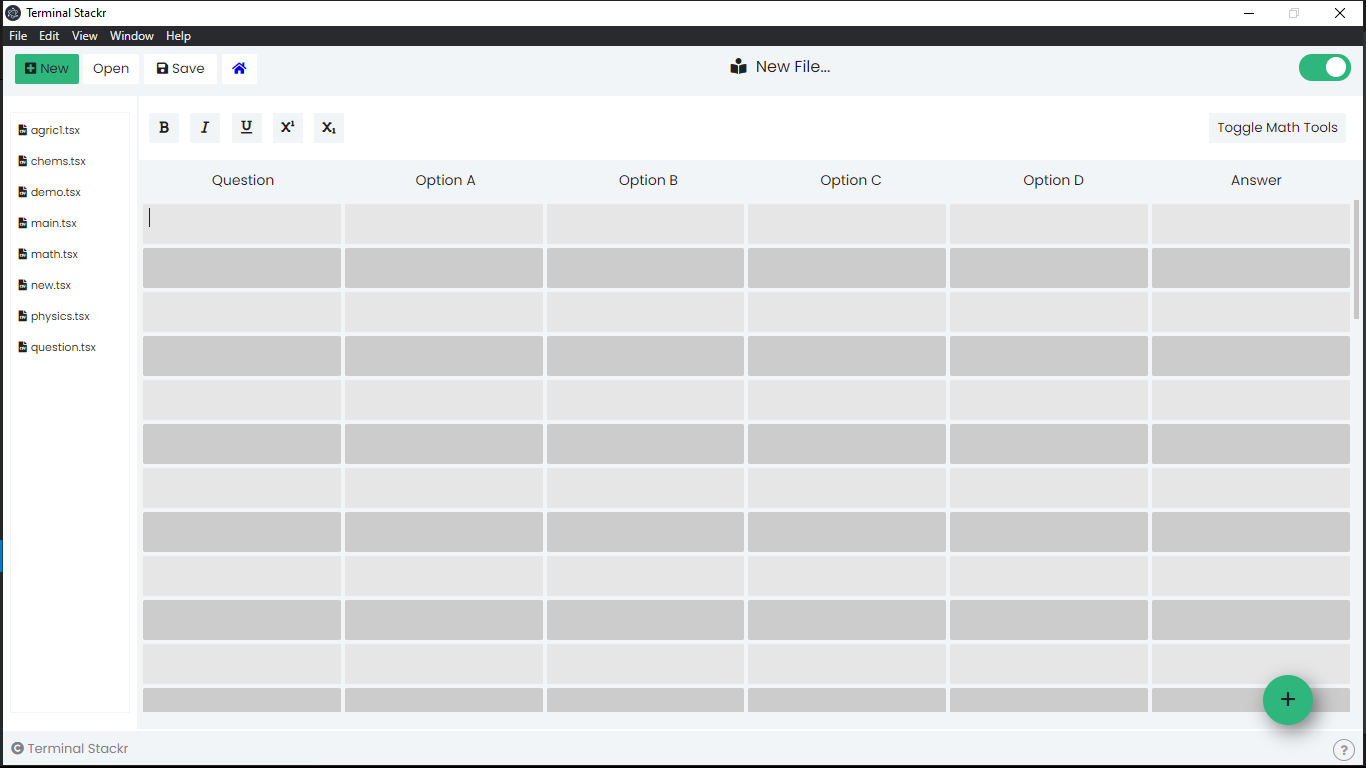This screenshot has height=768, width=1366.
Task: Click the first row Question cell
Action: [242, 224]
